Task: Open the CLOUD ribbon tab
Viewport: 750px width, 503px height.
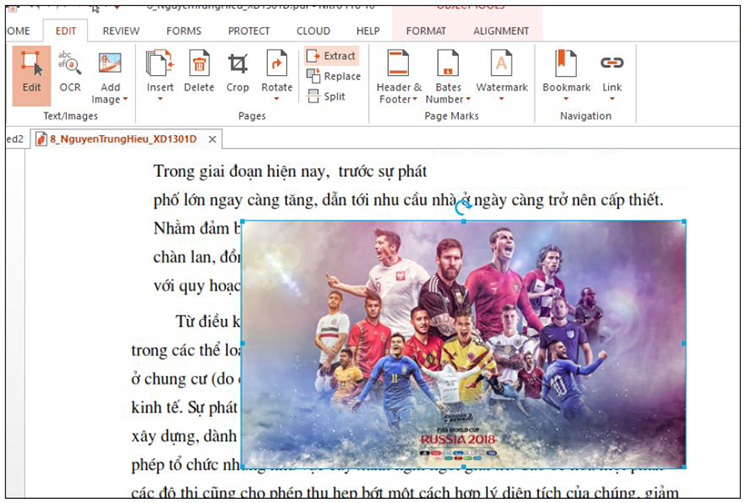Action: pyautogui.click(x=313, y=31)
